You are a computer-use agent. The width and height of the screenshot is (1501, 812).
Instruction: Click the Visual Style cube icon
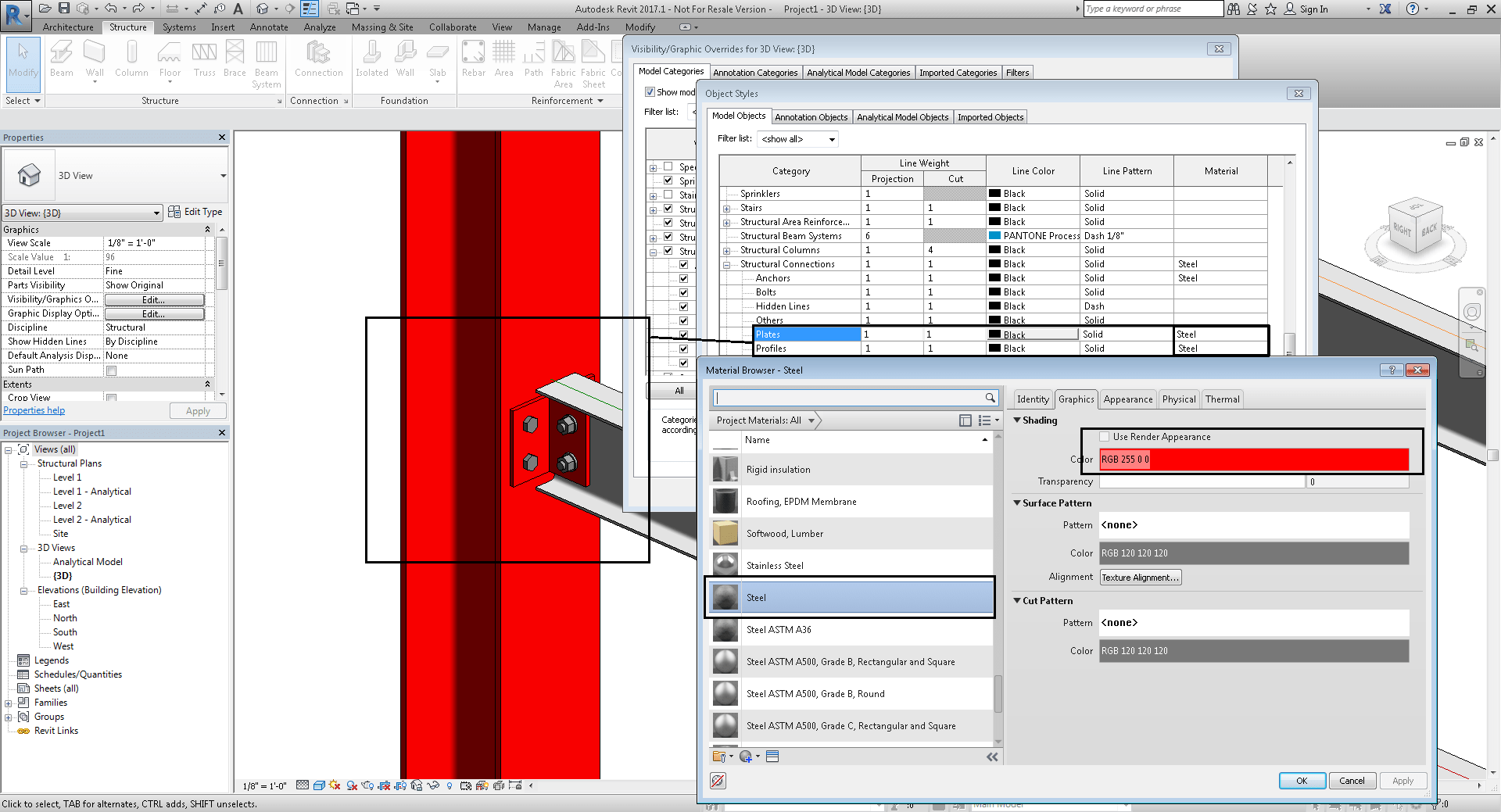319,785
